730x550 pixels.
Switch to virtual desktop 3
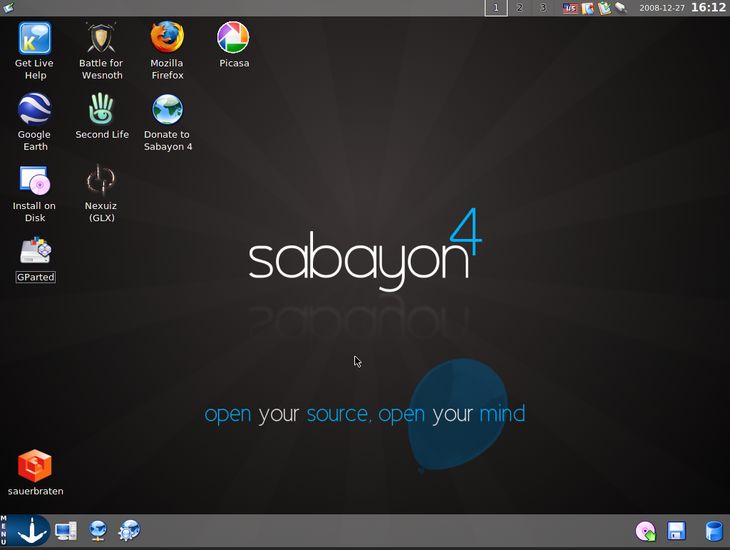click(x=543, y=8)
